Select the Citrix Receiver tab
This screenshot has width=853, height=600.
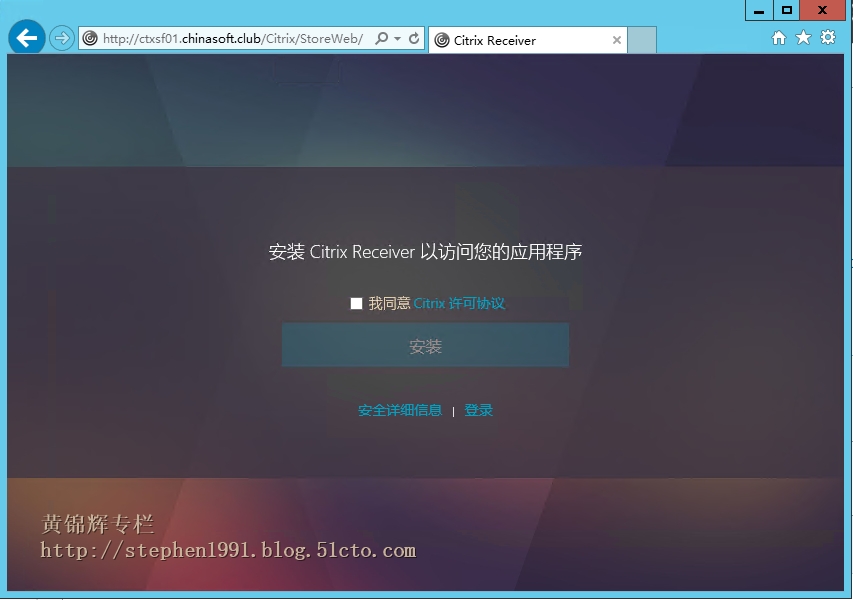[x=528, y=40]
